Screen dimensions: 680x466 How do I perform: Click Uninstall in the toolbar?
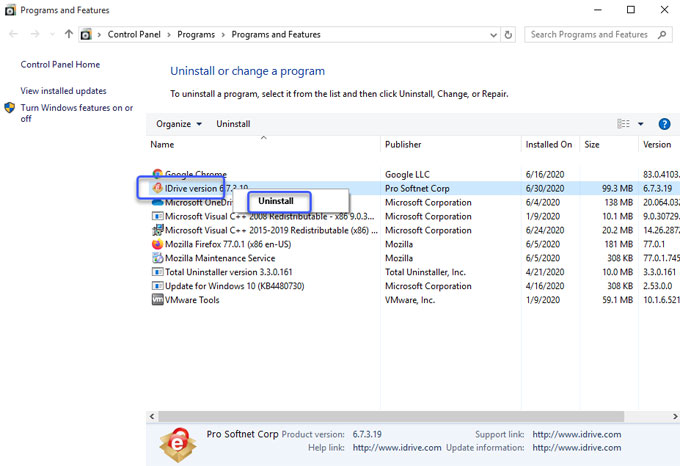click(x=233, y=124)
